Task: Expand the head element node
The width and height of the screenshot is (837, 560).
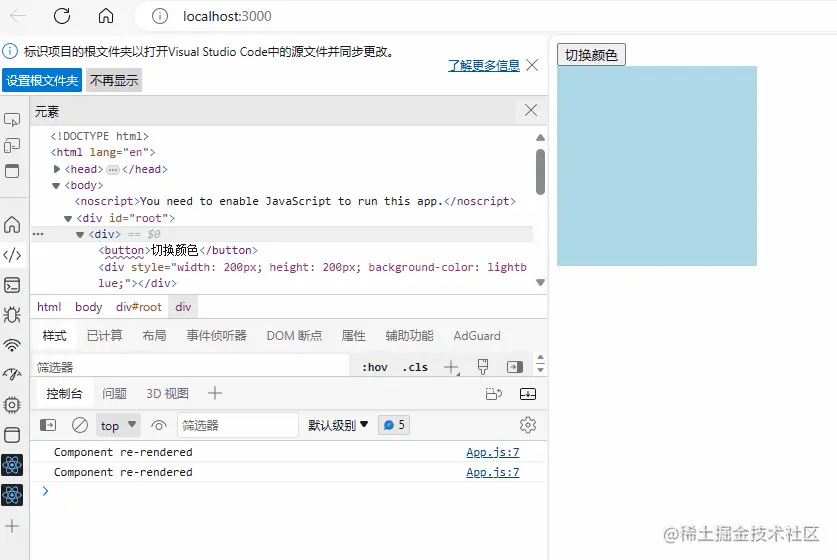Action: (x=57, y=169)
